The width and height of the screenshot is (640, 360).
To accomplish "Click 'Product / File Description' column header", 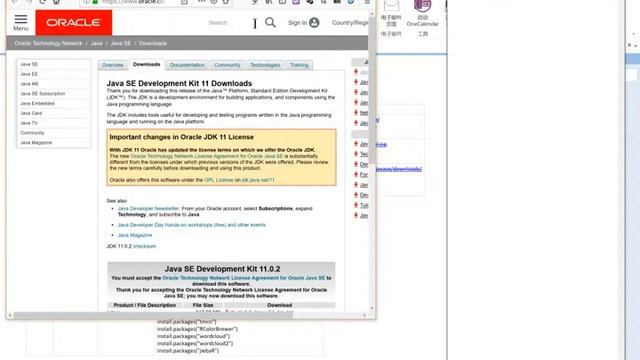I will point(144,305).
